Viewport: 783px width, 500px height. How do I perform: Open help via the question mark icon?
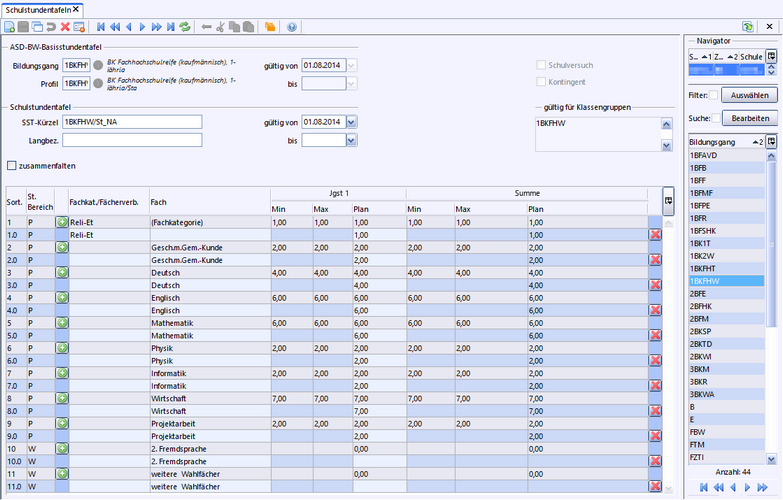tap(291, 26)
